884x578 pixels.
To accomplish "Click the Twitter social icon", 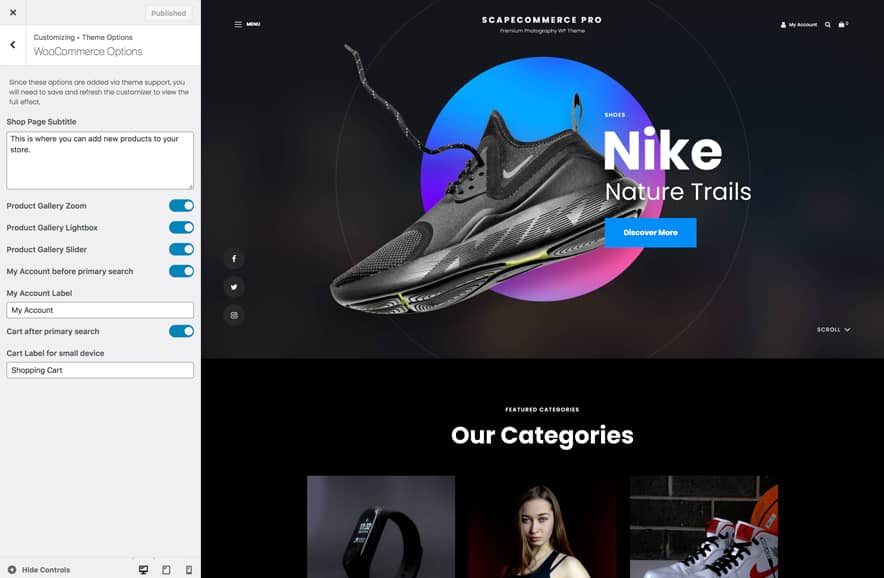I will pyautogui.click(x=234, y=287).
